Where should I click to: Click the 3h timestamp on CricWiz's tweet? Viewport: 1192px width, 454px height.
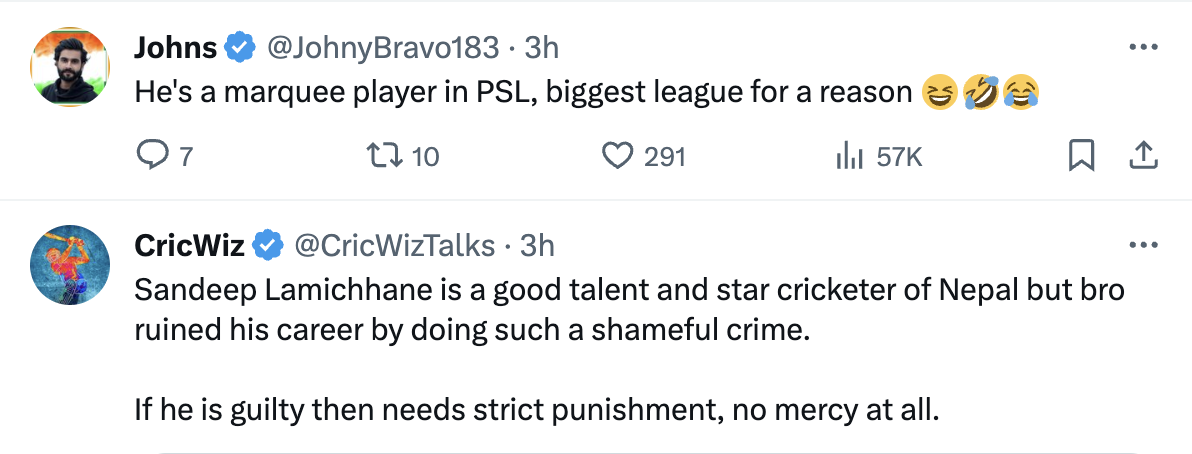538,244
